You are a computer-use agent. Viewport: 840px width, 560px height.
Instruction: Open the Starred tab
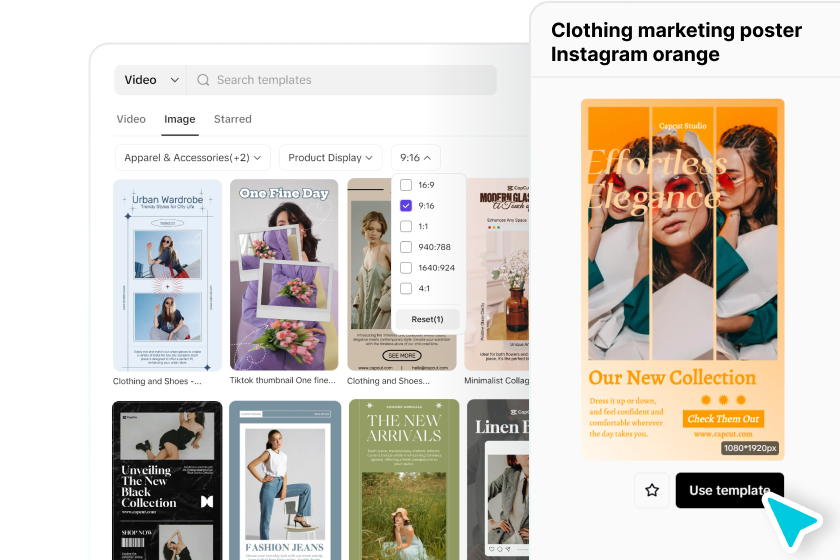[x=232, y=119]
